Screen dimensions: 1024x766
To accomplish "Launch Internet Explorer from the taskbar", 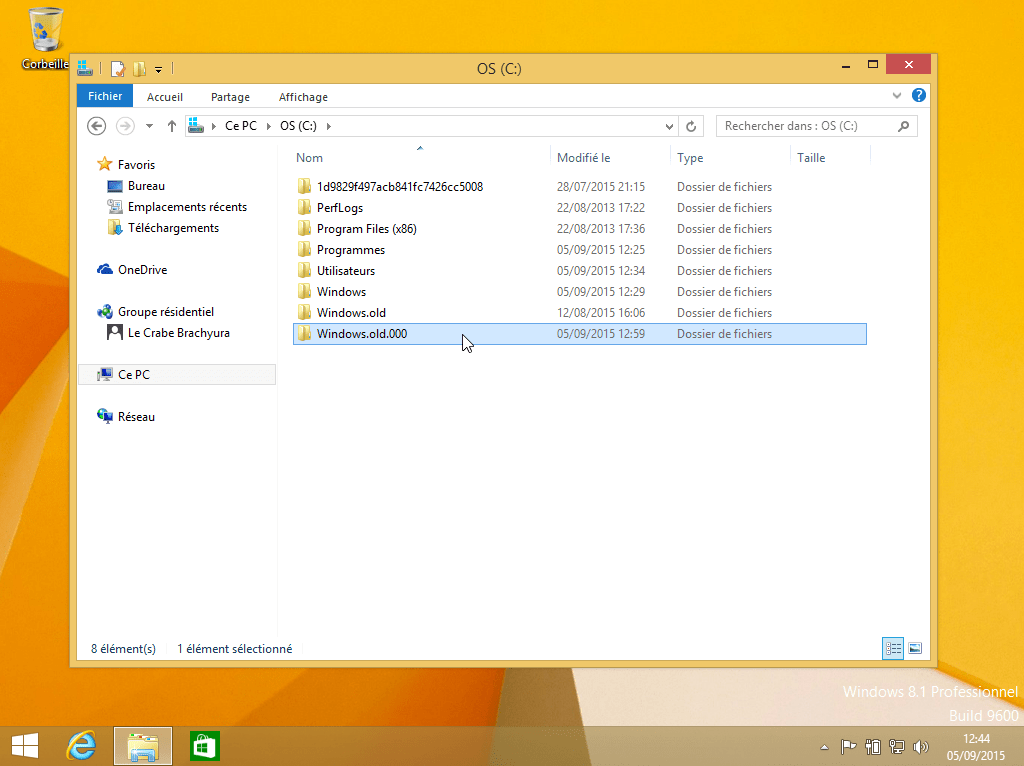I will pos(81,746).
